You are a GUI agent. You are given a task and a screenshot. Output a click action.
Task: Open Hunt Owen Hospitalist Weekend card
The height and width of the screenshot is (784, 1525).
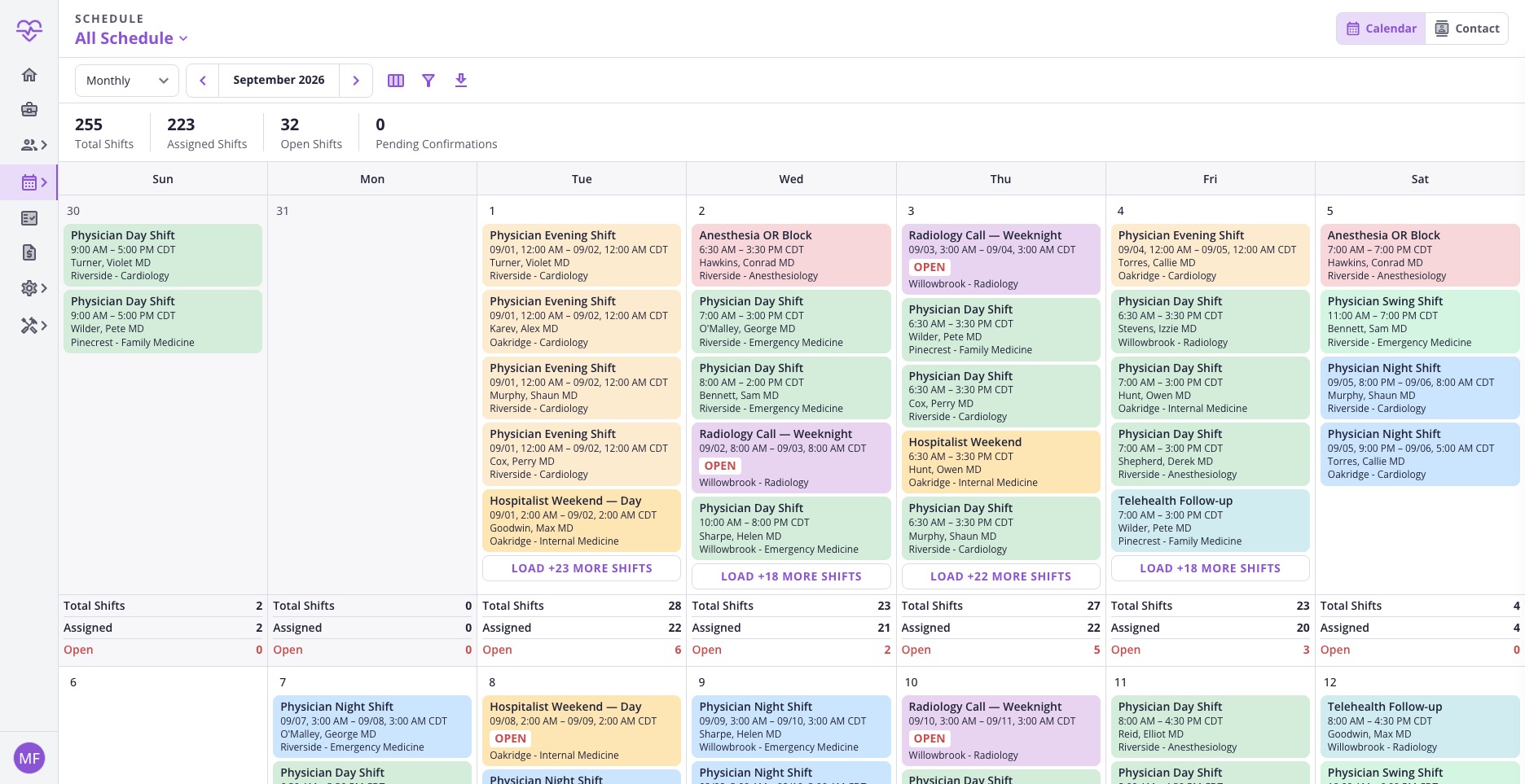click(1000, 462)
